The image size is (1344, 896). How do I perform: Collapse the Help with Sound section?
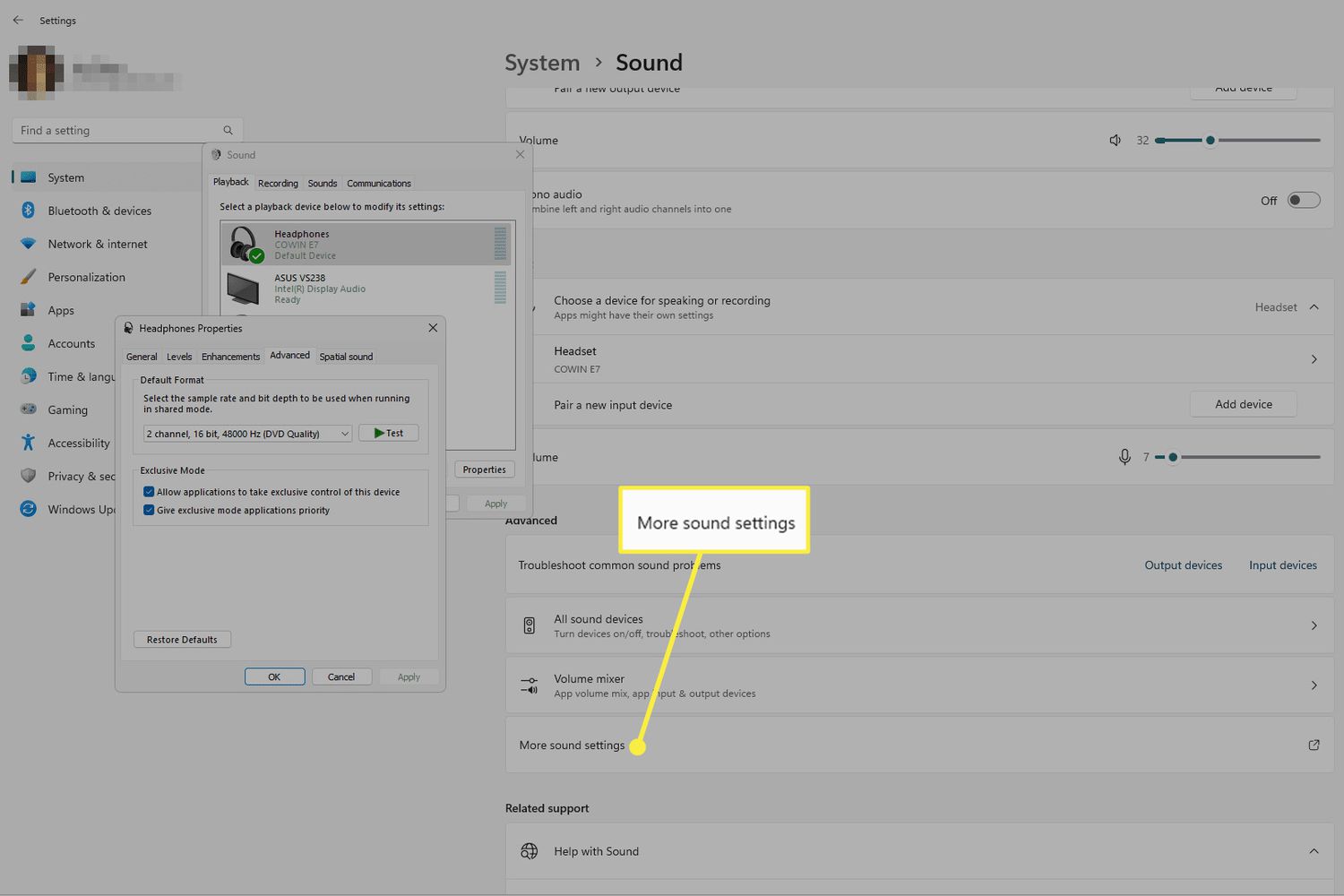1314,851
